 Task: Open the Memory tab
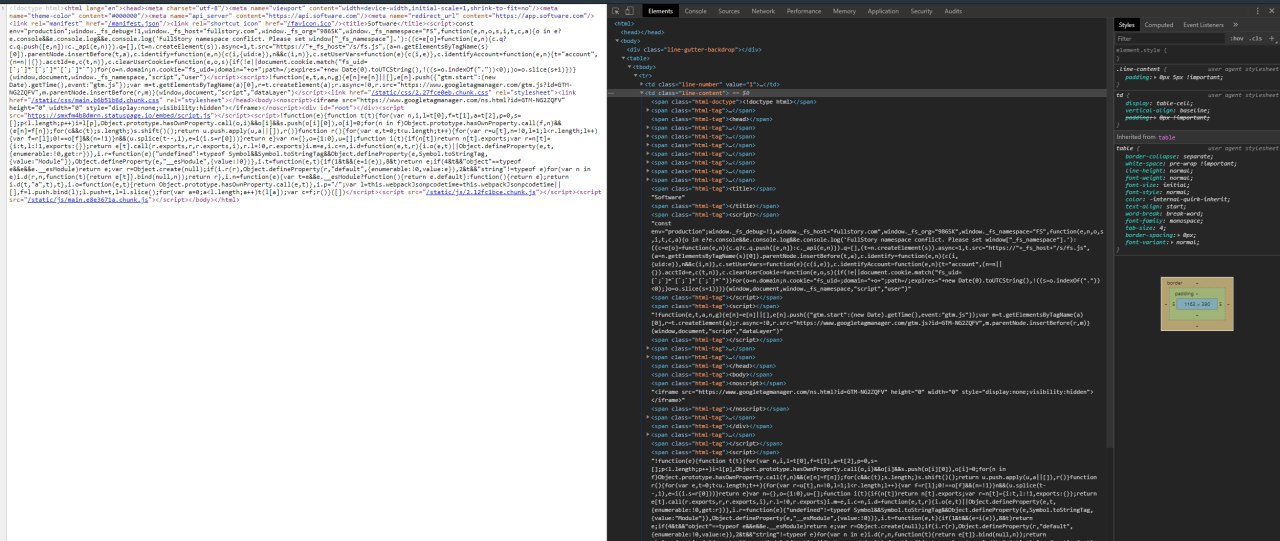[844, 10]
